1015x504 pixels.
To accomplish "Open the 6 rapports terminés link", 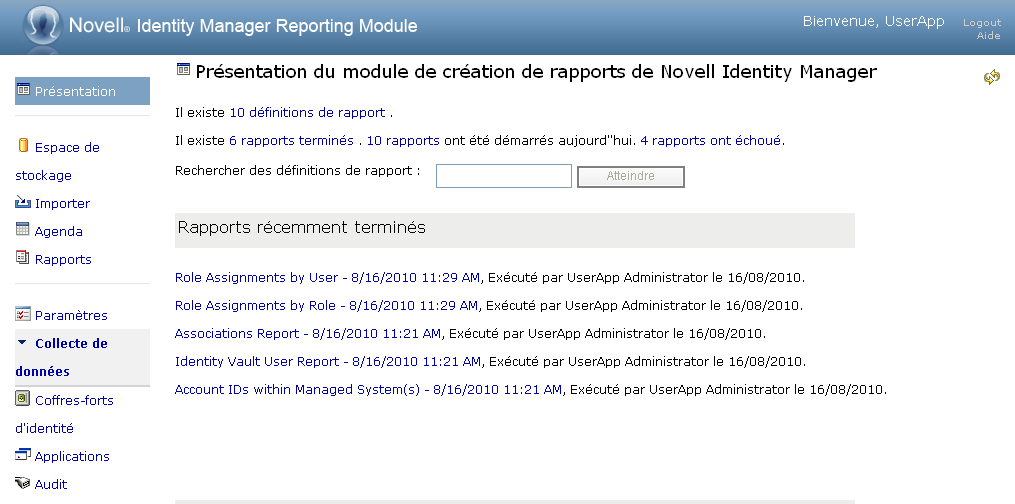I will 291,140.
